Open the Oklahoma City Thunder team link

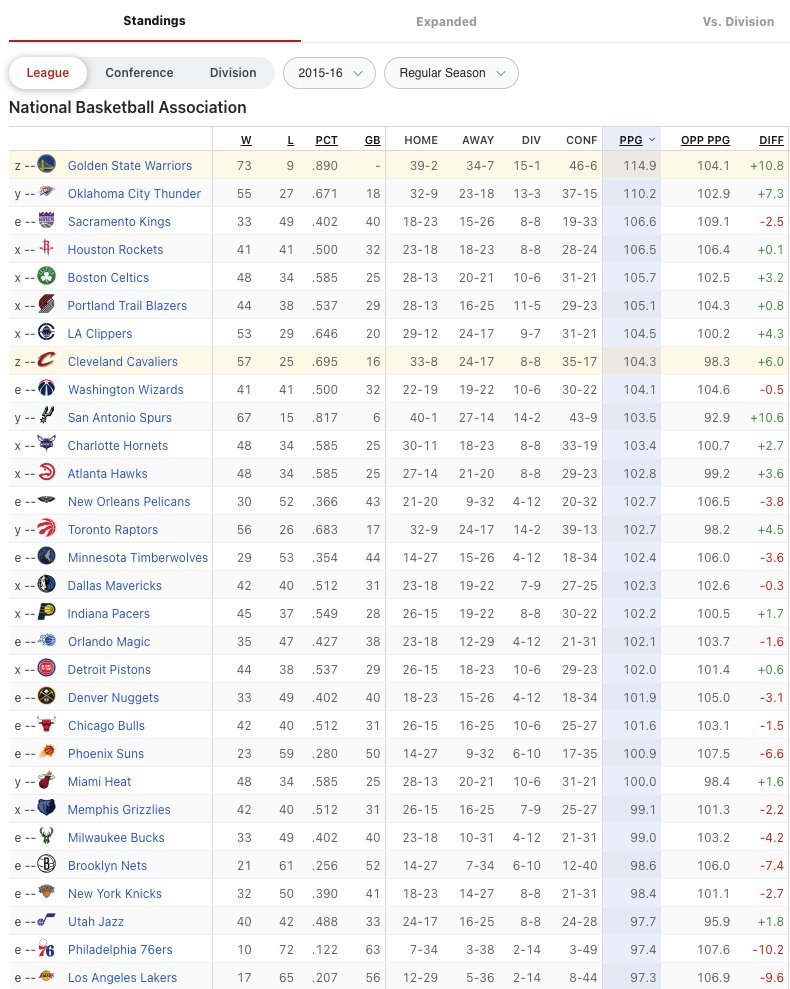[x=134, y=193]
